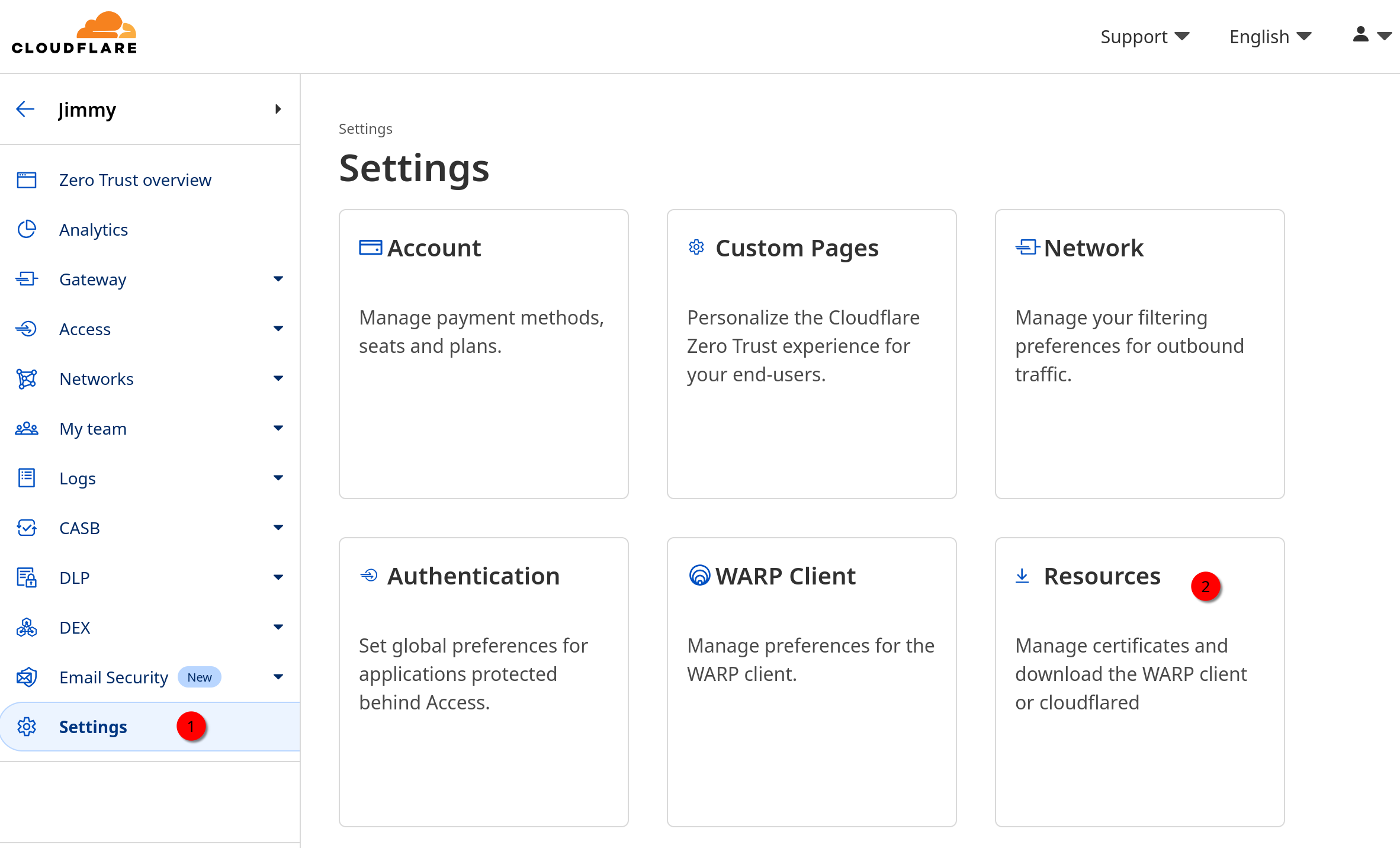Screen dimensions: 1400x848
Task: Open the Network settings card title
Action: 1093,248
